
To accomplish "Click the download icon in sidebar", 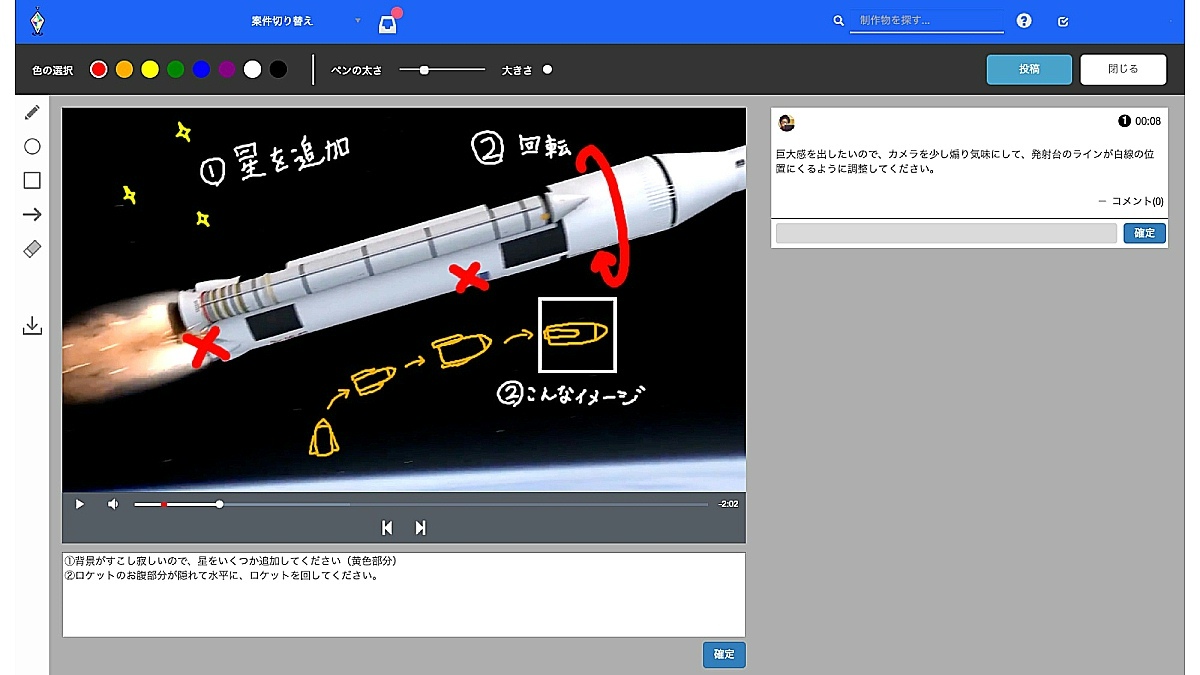I will click(x=32, y=326).
